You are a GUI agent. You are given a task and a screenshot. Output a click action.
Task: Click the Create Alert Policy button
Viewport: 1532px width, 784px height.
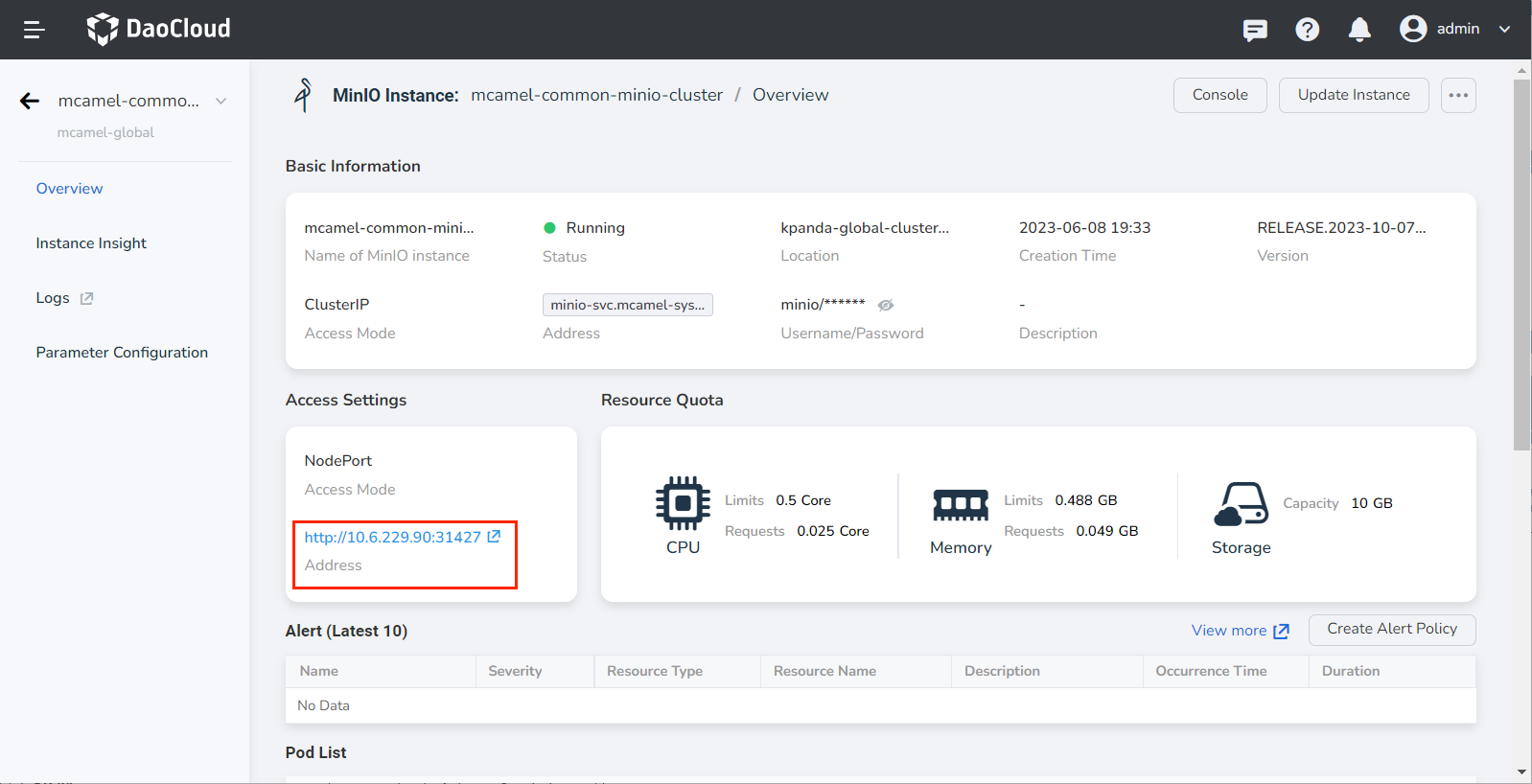(x=1391, y=629)
